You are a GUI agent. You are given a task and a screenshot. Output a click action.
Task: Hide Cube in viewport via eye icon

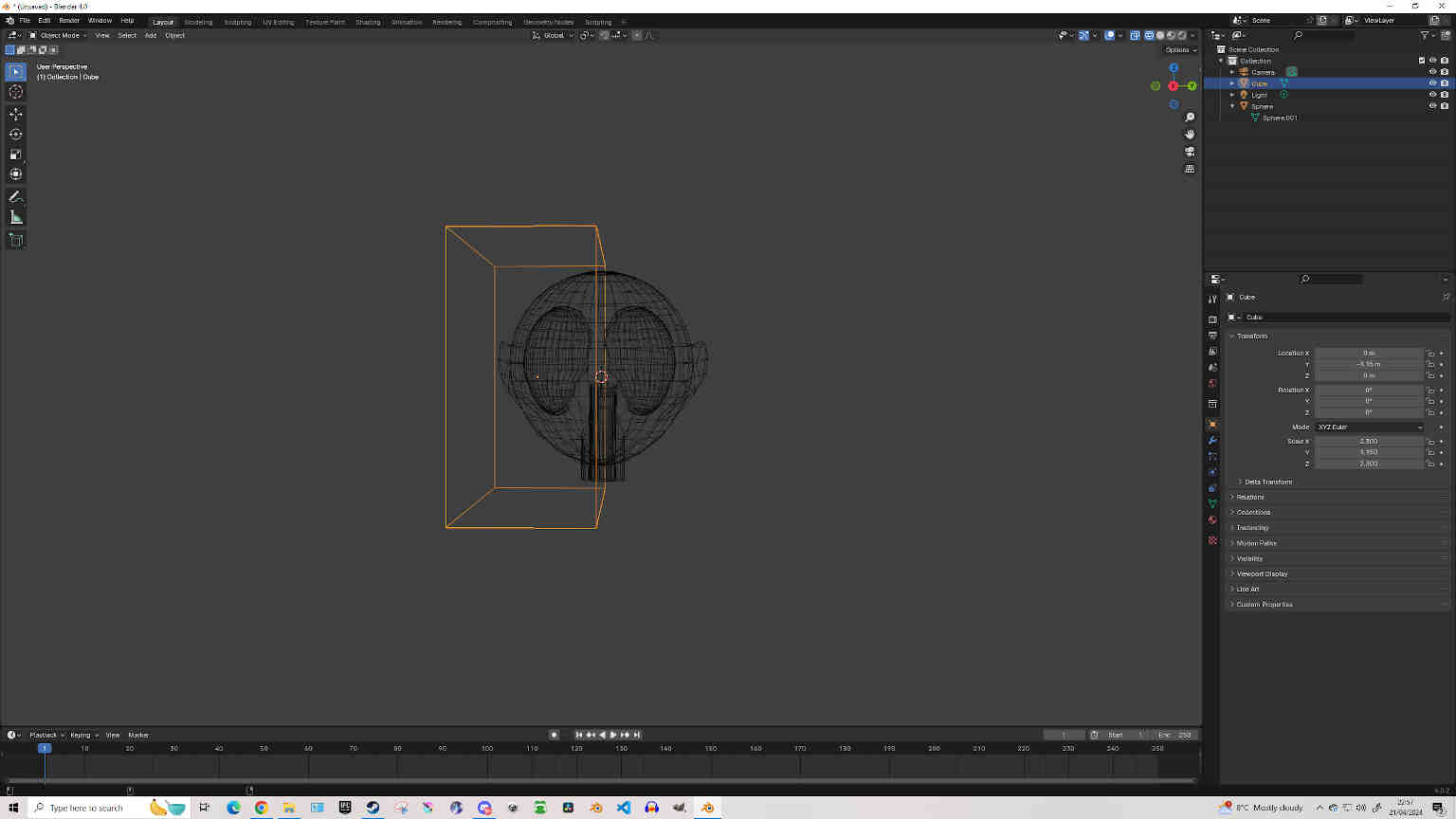pyautogui.click(x=1432, y=83)
